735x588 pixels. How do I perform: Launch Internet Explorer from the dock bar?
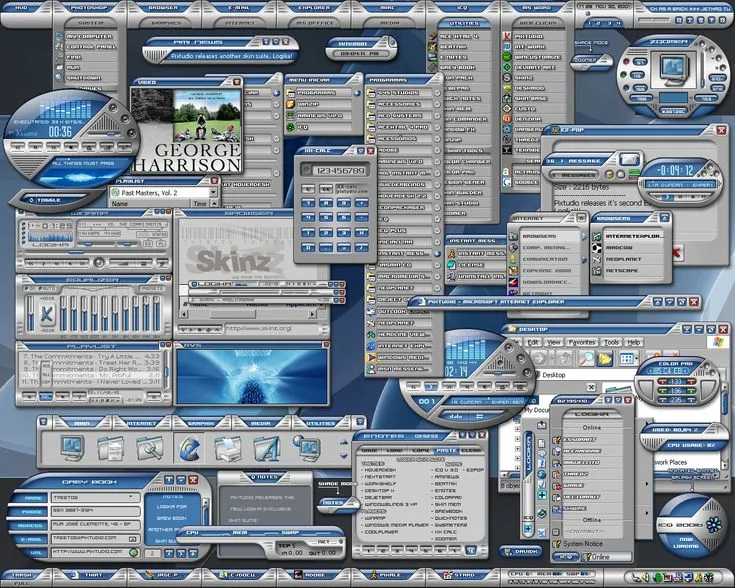point(189,449)
